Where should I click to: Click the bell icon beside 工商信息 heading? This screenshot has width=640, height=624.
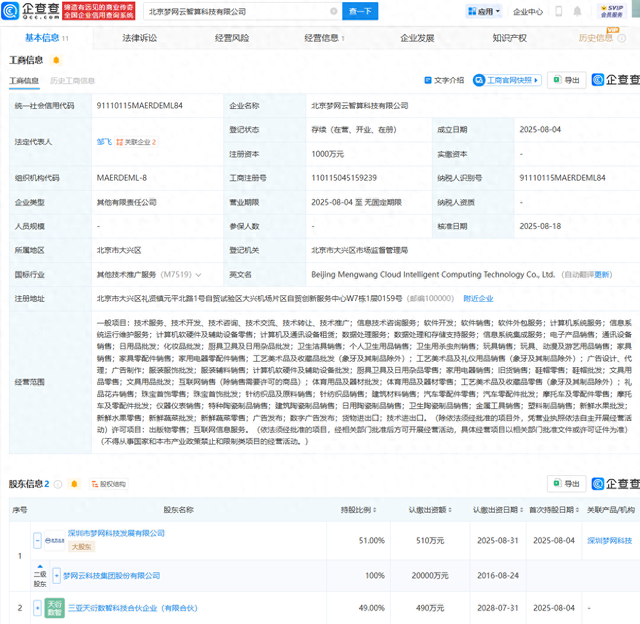pyautogui.click(x=56, y=60)
